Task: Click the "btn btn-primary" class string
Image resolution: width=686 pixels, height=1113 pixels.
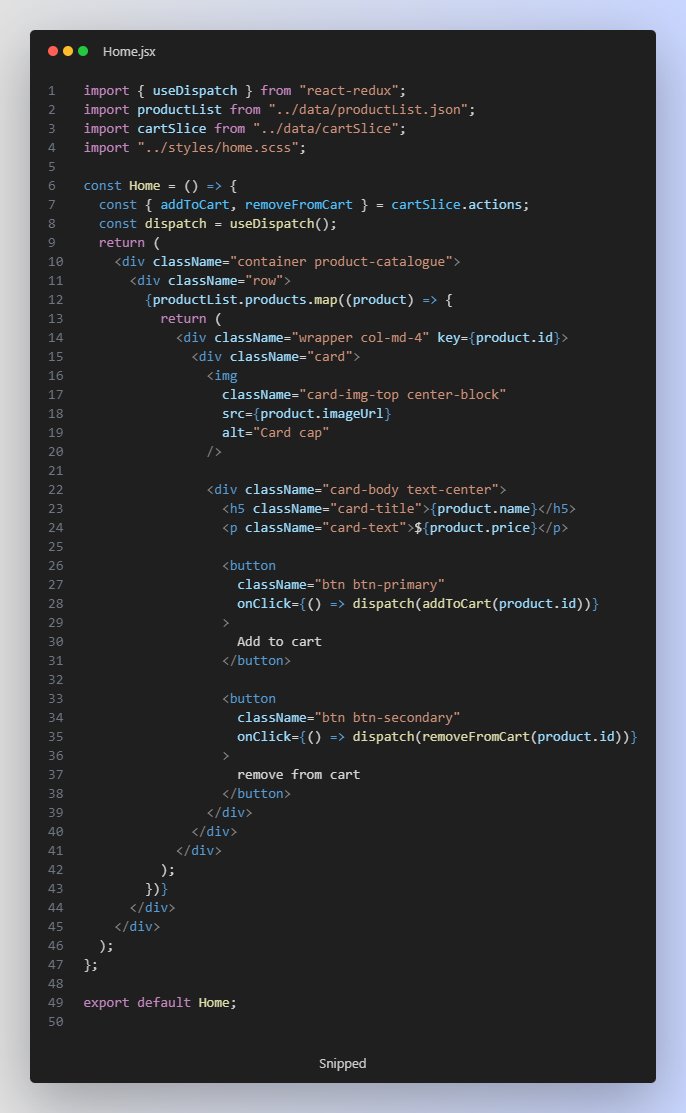Action: coord(380,585)
